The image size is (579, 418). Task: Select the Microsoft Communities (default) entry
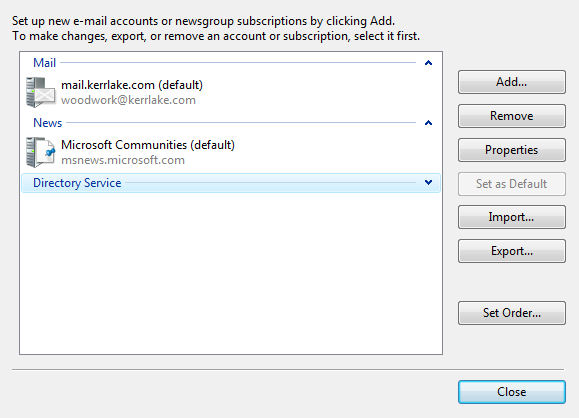click(148, 145)
